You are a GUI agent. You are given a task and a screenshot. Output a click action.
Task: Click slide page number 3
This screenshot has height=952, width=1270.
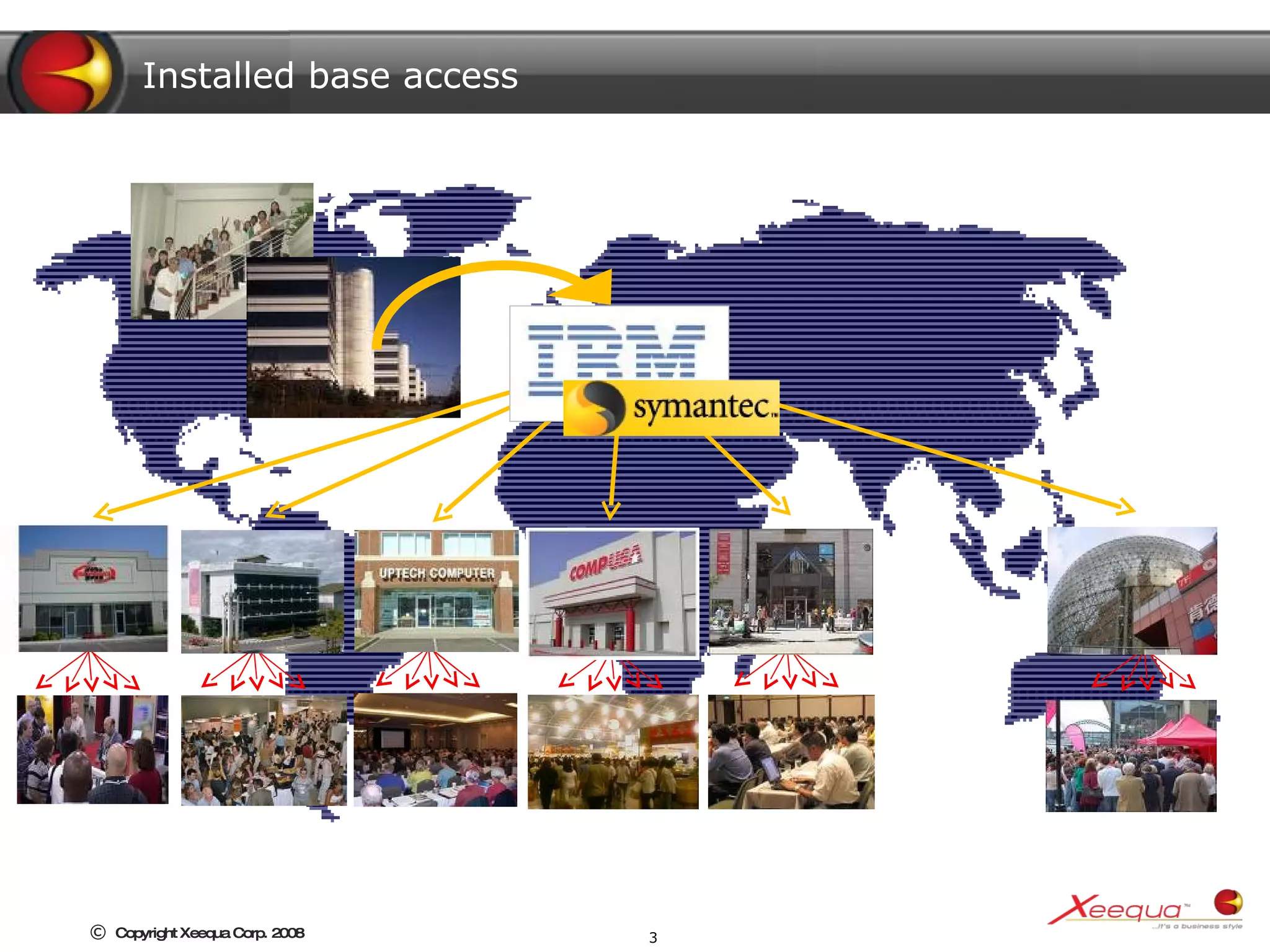pos(652,938)
